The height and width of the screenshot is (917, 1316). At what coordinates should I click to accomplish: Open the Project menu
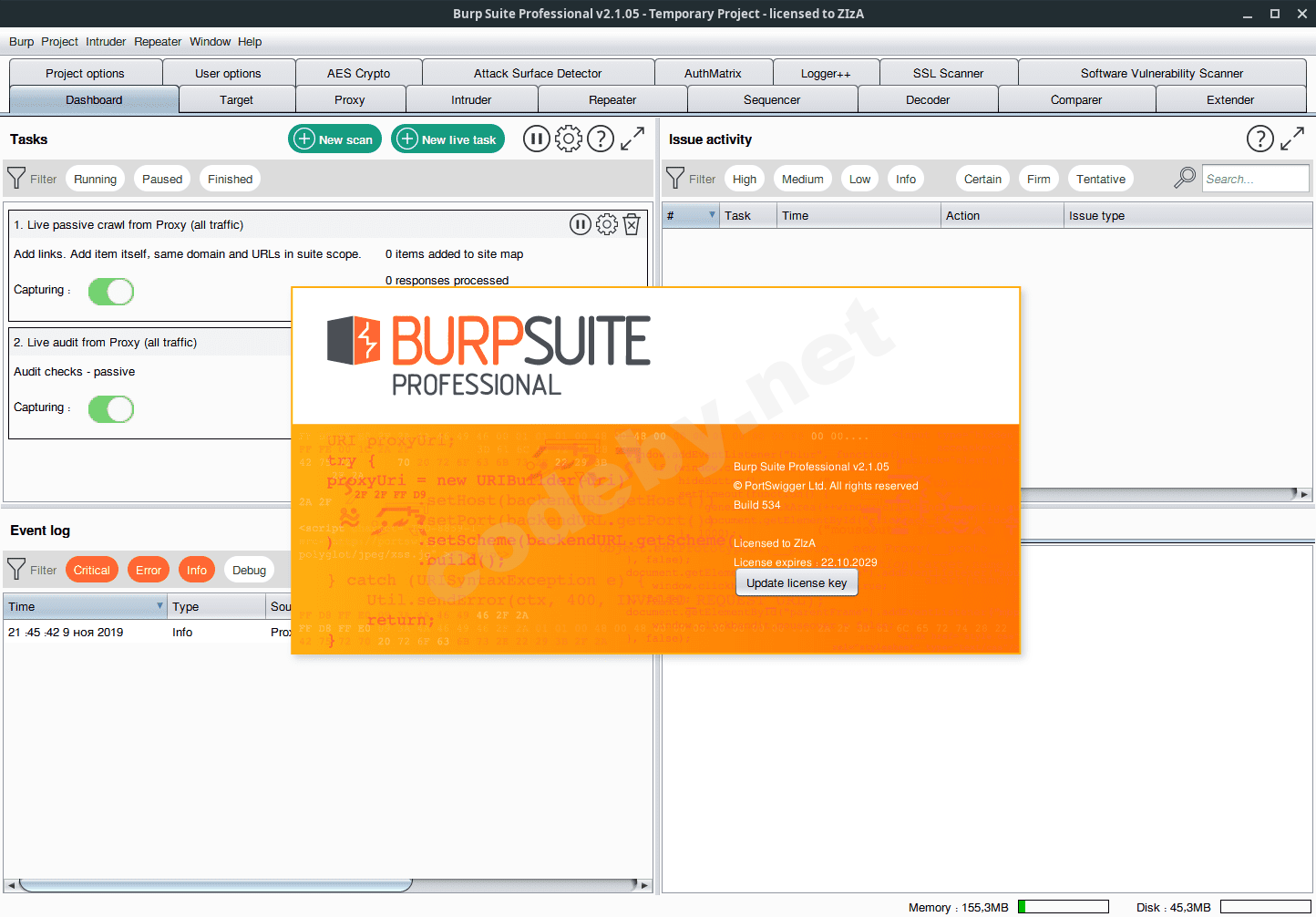pyautogui.click(x=59, y=41)
